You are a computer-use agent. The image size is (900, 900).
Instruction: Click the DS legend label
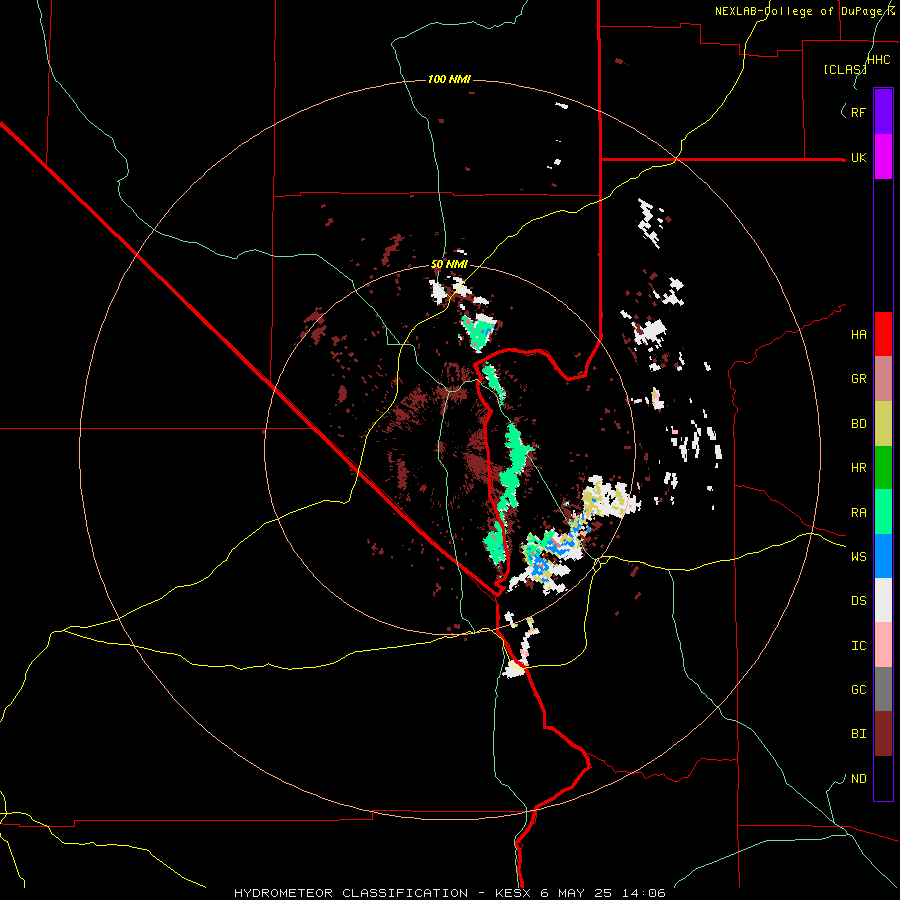pos(858,601)
